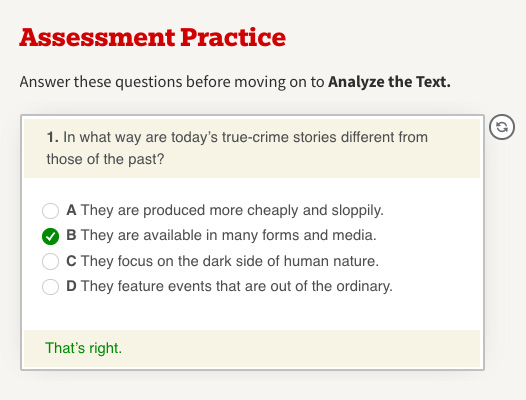
Task: Click the question line 'those of the past?'
Action: point(105,159)
